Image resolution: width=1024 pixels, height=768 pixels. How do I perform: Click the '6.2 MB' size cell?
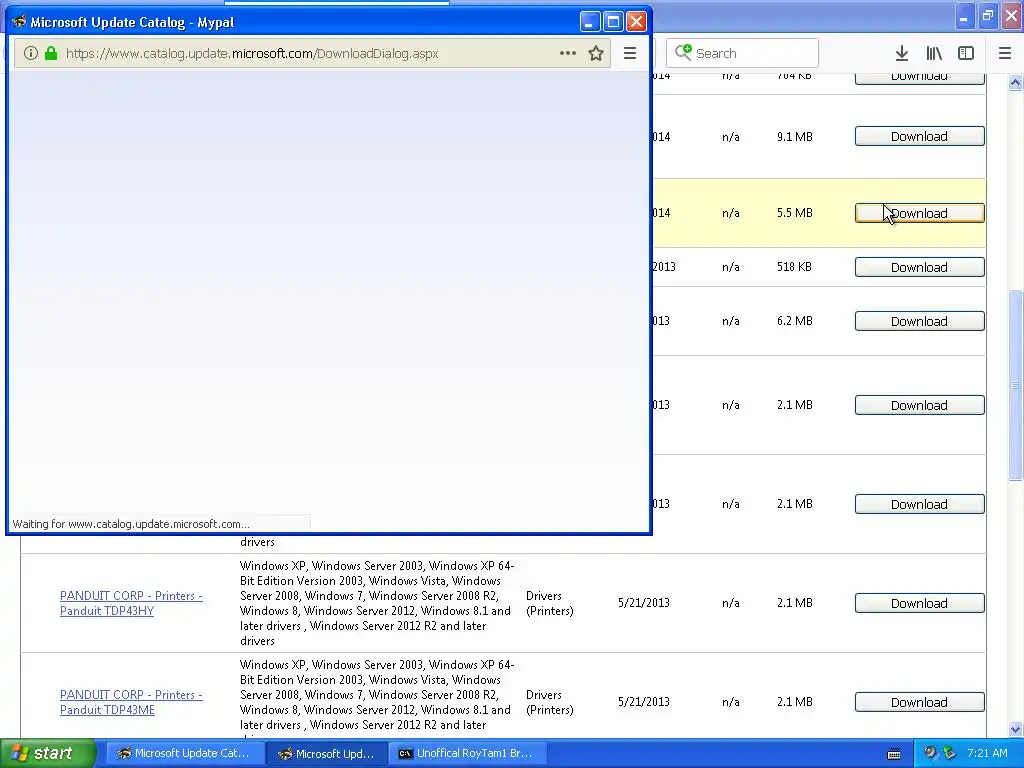(x=795, y=321)
